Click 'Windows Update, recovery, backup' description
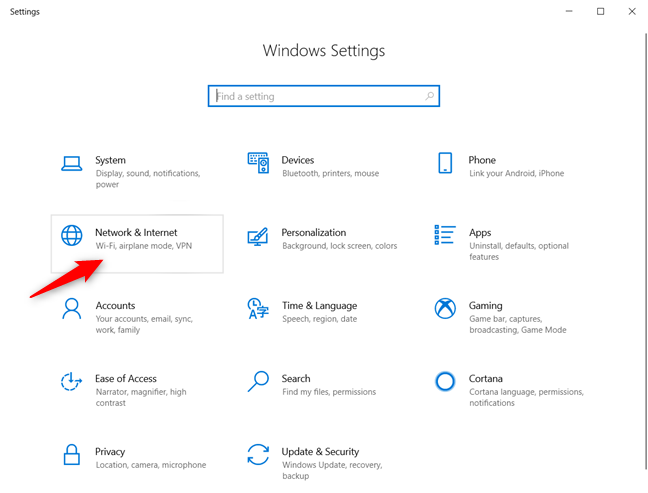The width and height of the screenshot is (648, 493). coord(332,470)
